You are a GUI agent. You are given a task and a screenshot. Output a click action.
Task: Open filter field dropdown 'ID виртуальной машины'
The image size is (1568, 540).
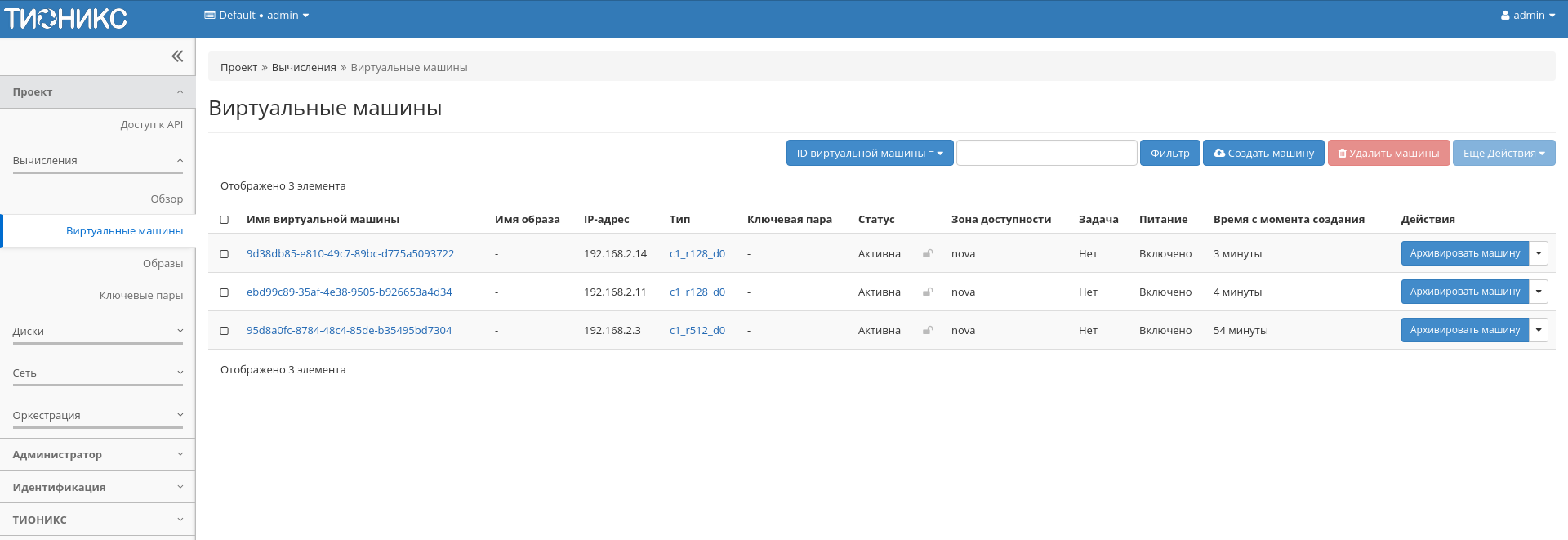(869, 154)
